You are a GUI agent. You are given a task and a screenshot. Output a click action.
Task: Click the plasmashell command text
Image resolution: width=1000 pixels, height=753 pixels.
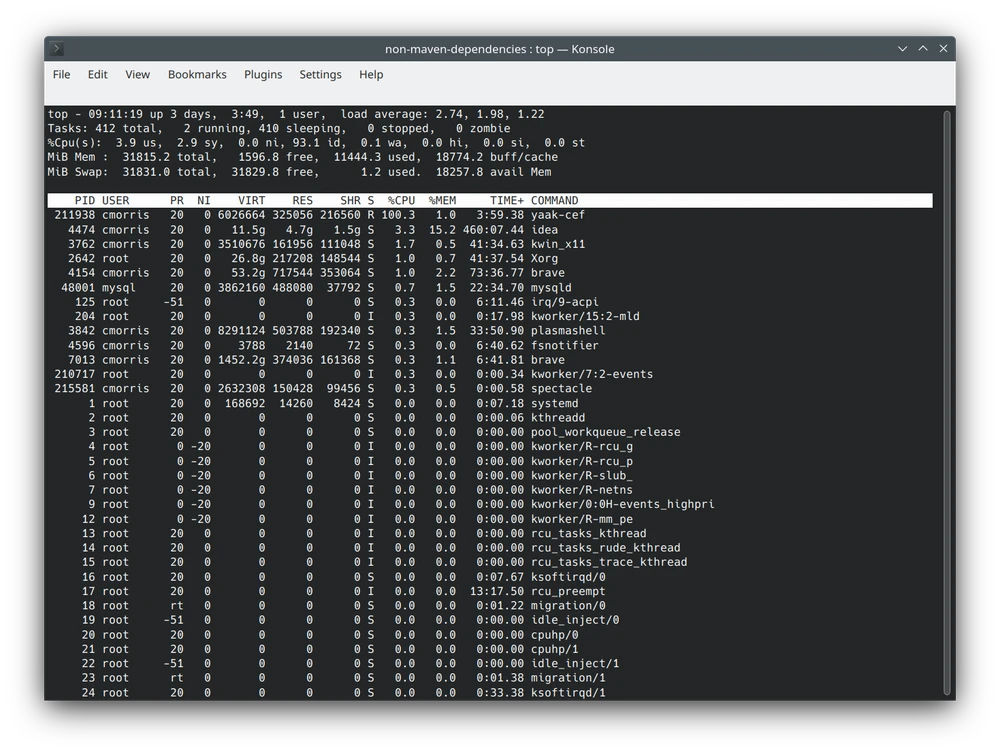click(568, 330)
